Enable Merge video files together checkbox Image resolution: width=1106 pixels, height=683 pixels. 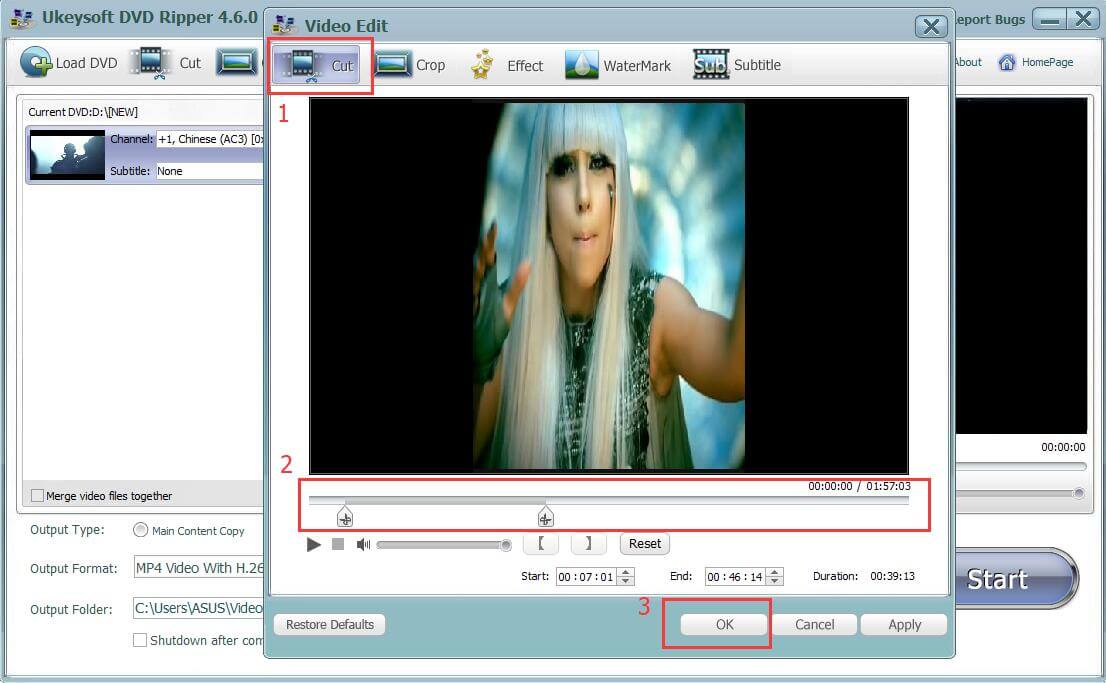click(x=38, y=496)
